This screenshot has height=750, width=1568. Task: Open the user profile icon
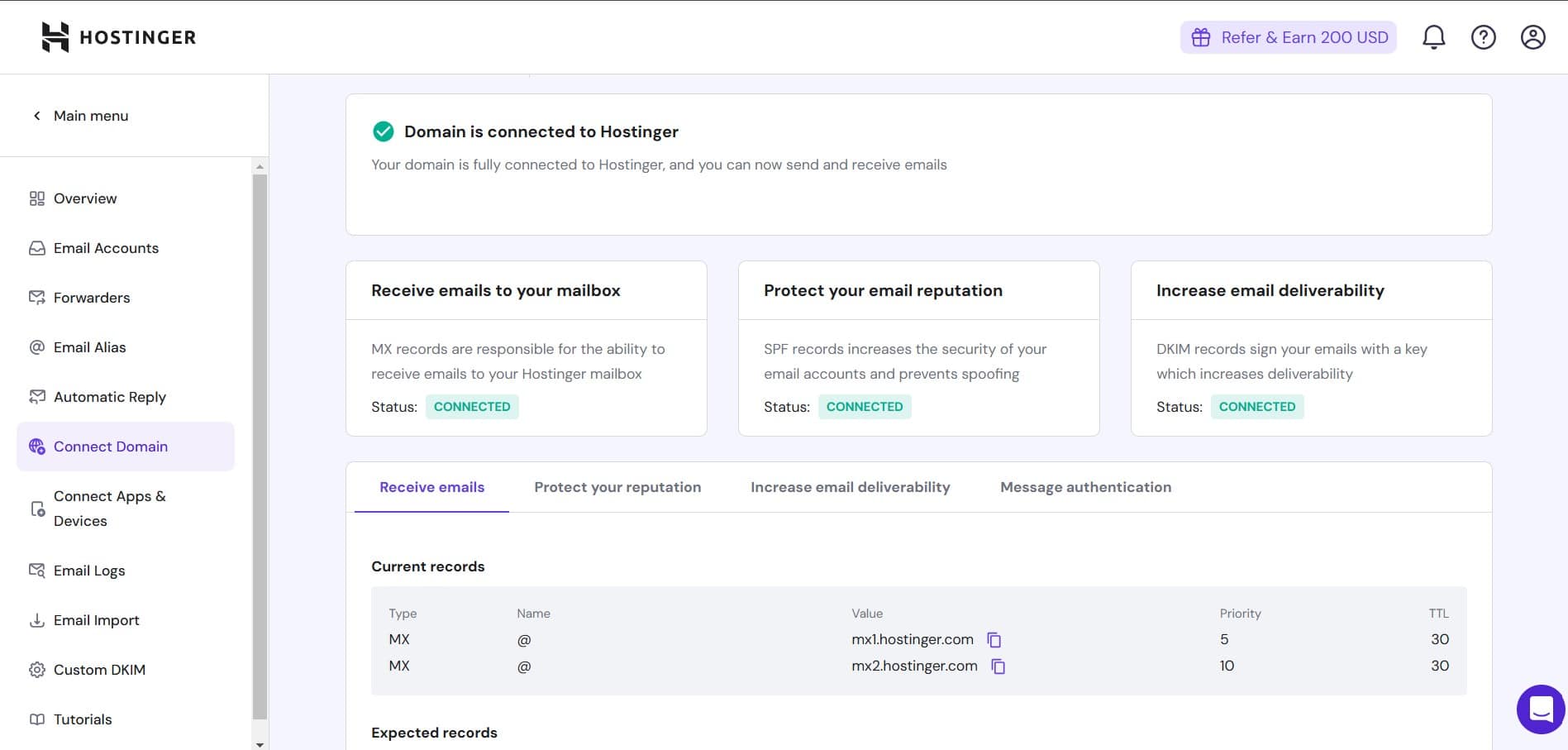tap(1533, 37)
